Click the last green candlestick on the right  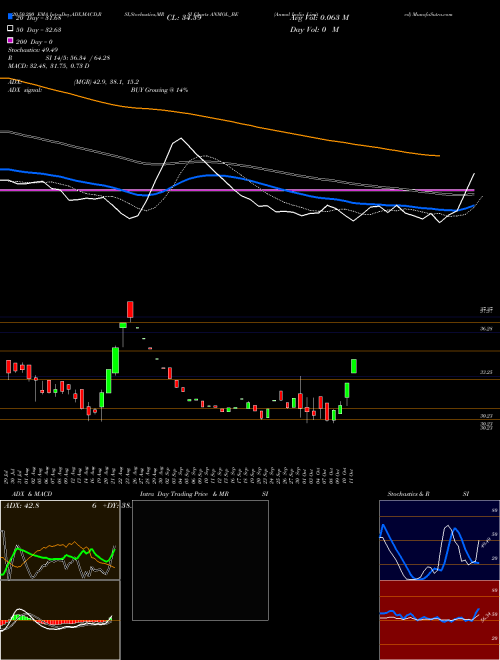(354, 366)
